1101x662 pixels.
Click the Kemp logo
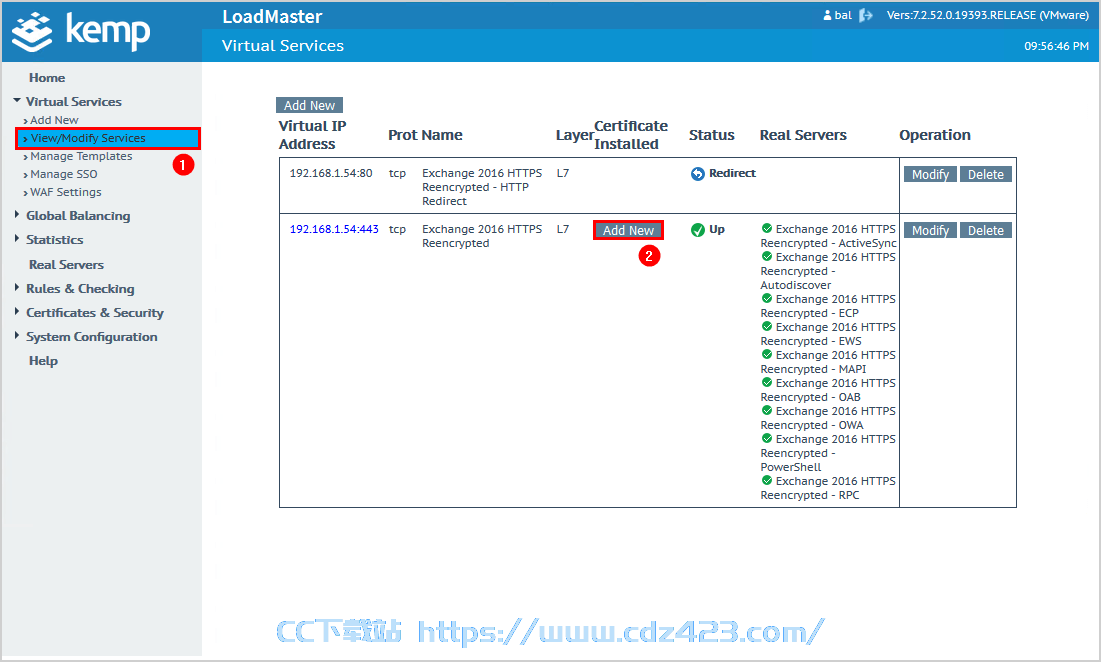81,32
